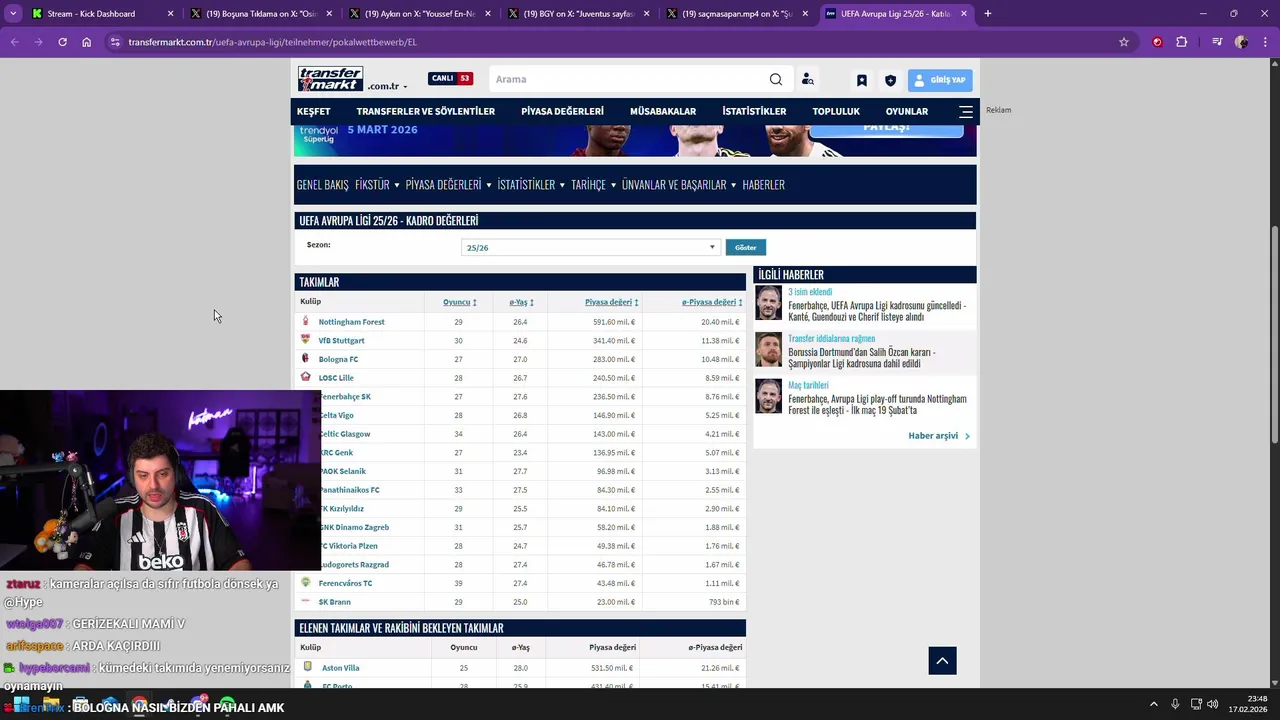Click the shield icon in header
Viewport: 1280px width, 720px height.
890,80
